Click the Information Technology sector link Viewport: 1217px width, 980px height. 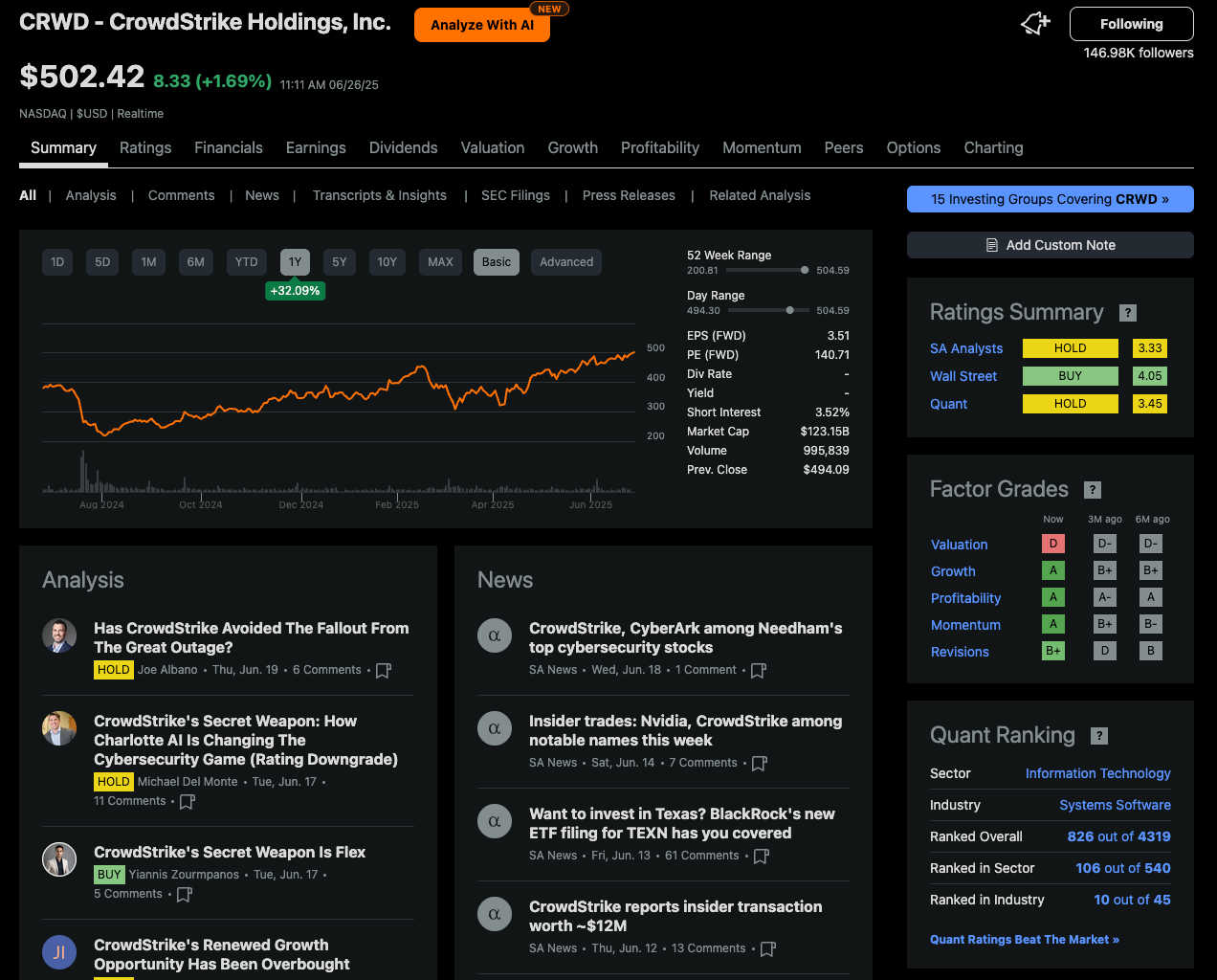click(x=1098, y=773)
